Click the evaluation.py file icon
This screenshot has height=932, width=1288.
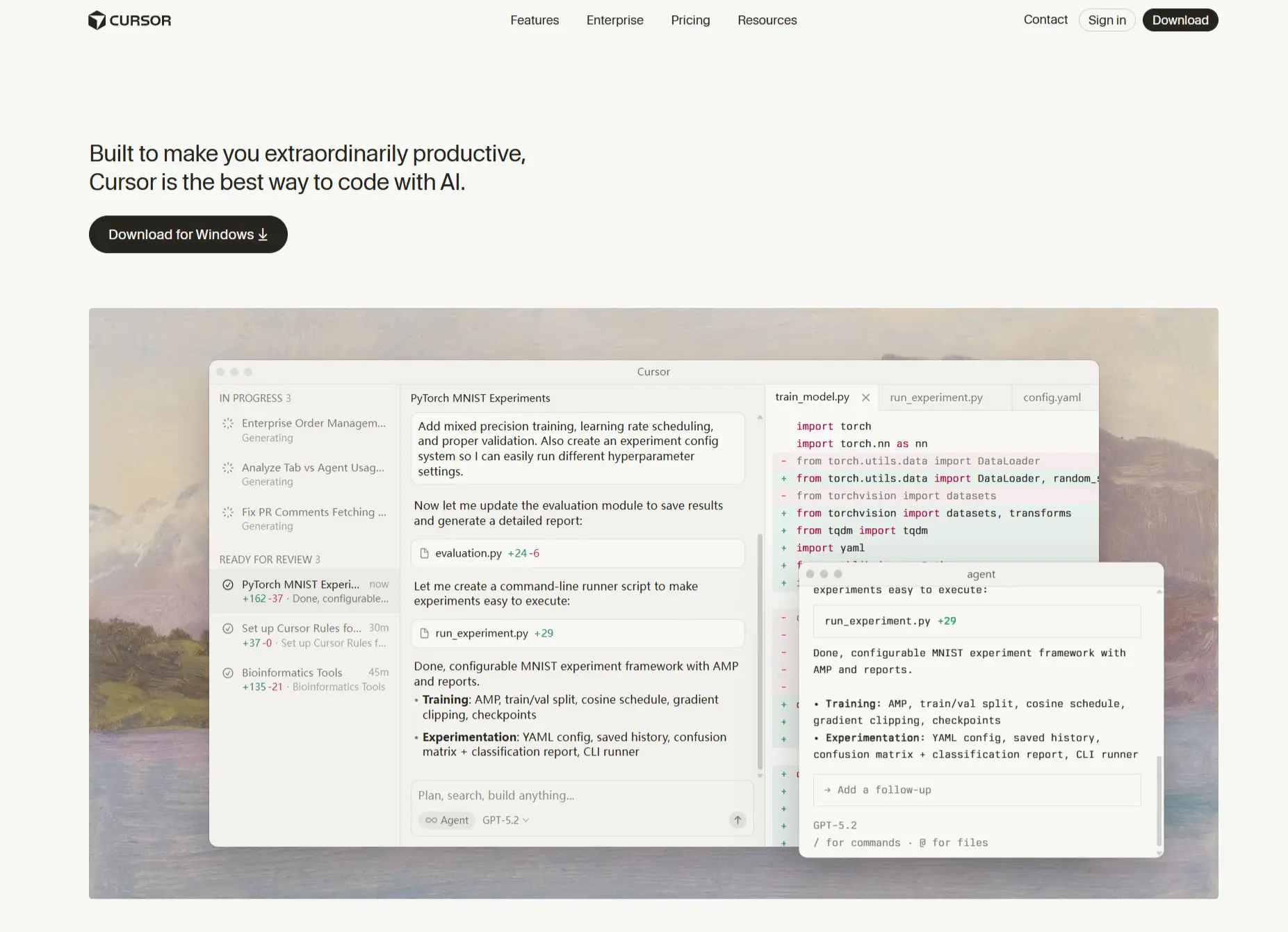424,553
